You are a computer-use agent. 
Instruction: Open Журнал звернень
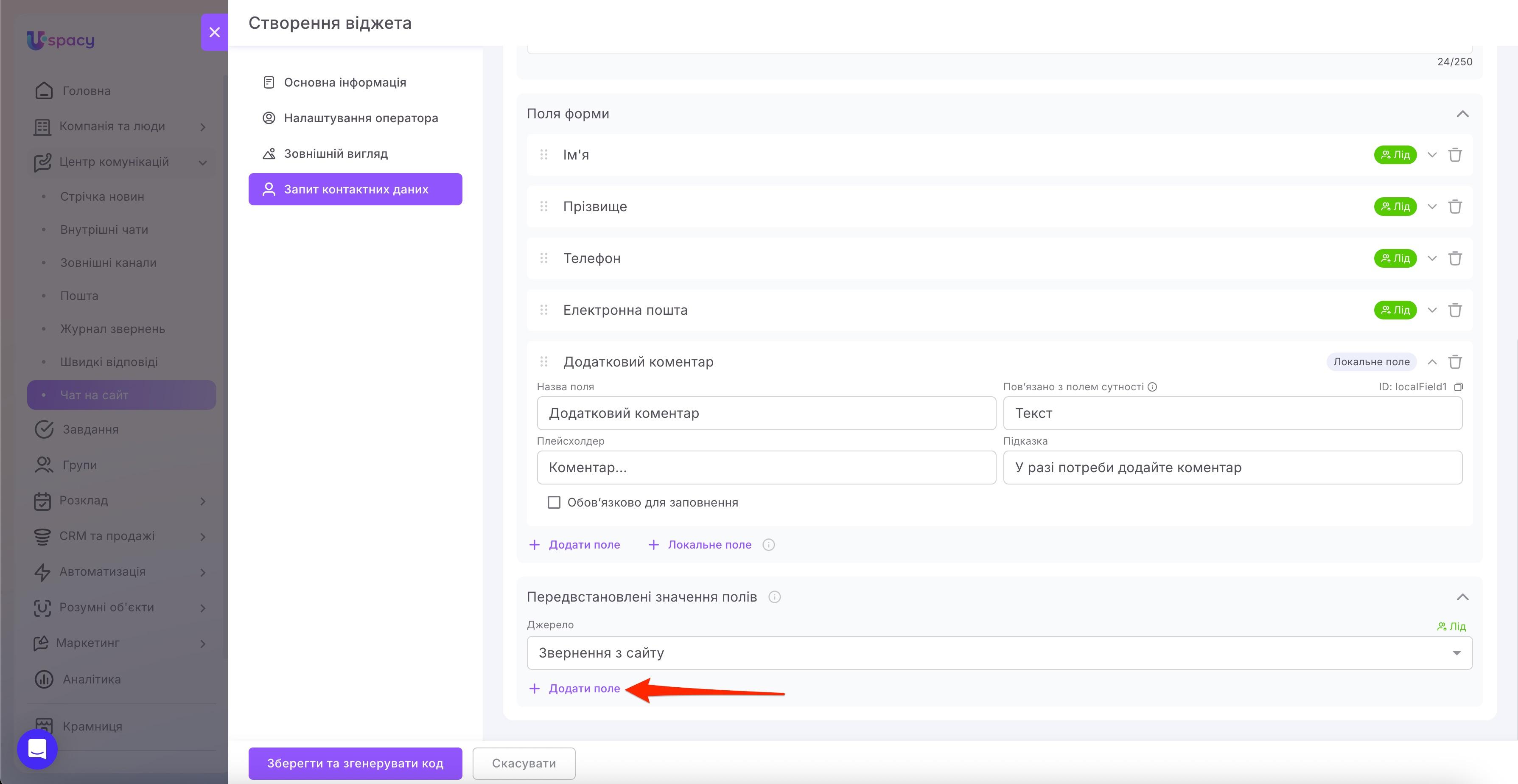112,329
